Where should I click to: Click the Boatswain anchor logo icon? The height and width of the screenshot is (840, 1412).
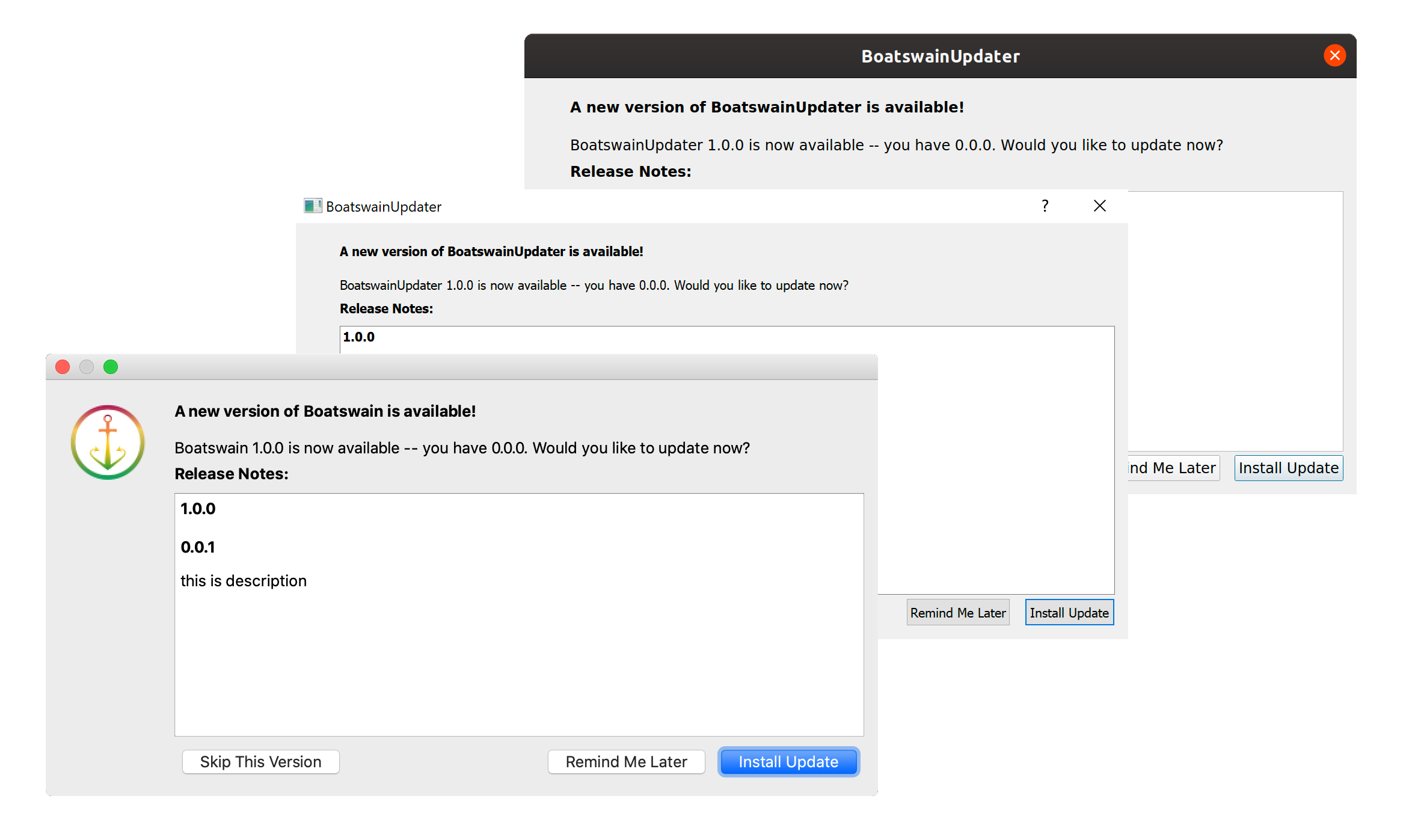[108, 443]
